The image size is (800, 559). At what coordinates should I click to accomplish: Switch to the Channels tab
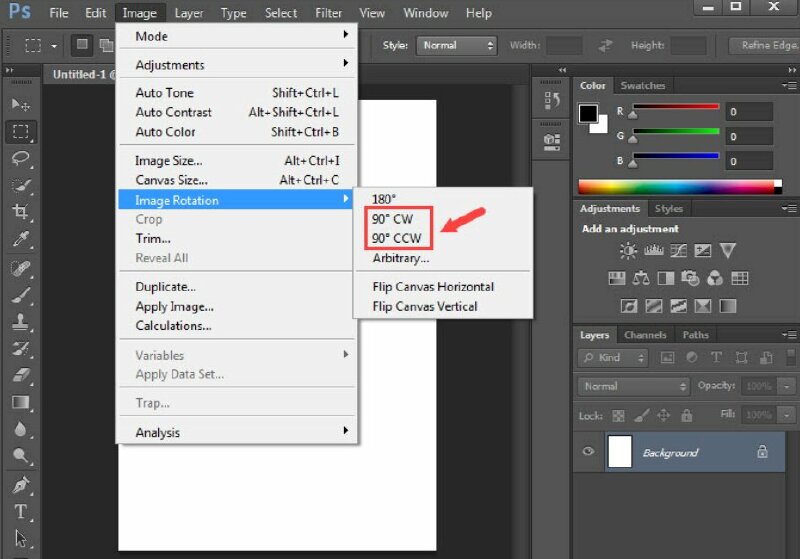645,335
